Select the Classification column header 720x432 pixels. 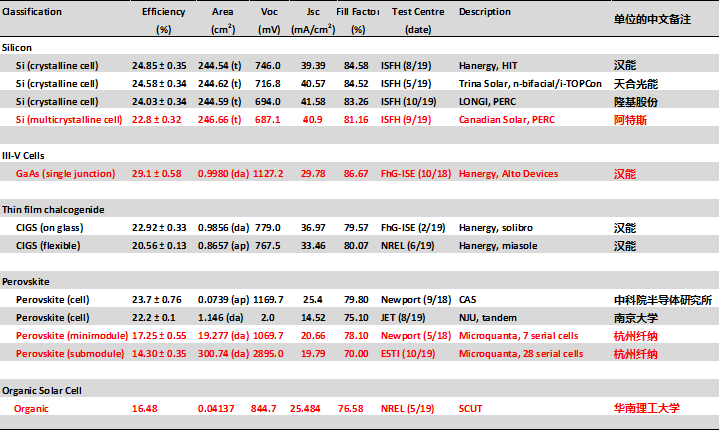[32, 12]
